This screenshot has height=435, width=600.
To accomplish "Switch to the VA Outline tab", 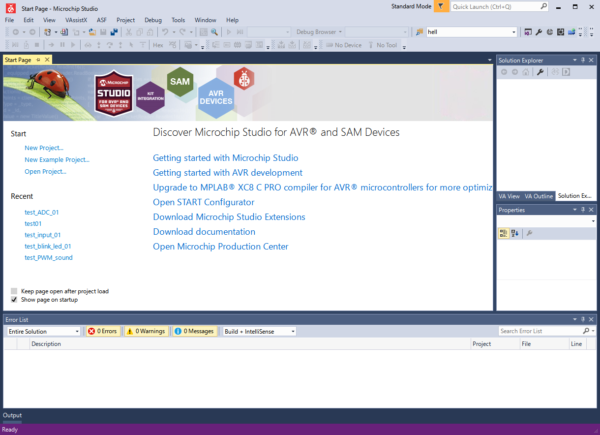I will (539, 196).
